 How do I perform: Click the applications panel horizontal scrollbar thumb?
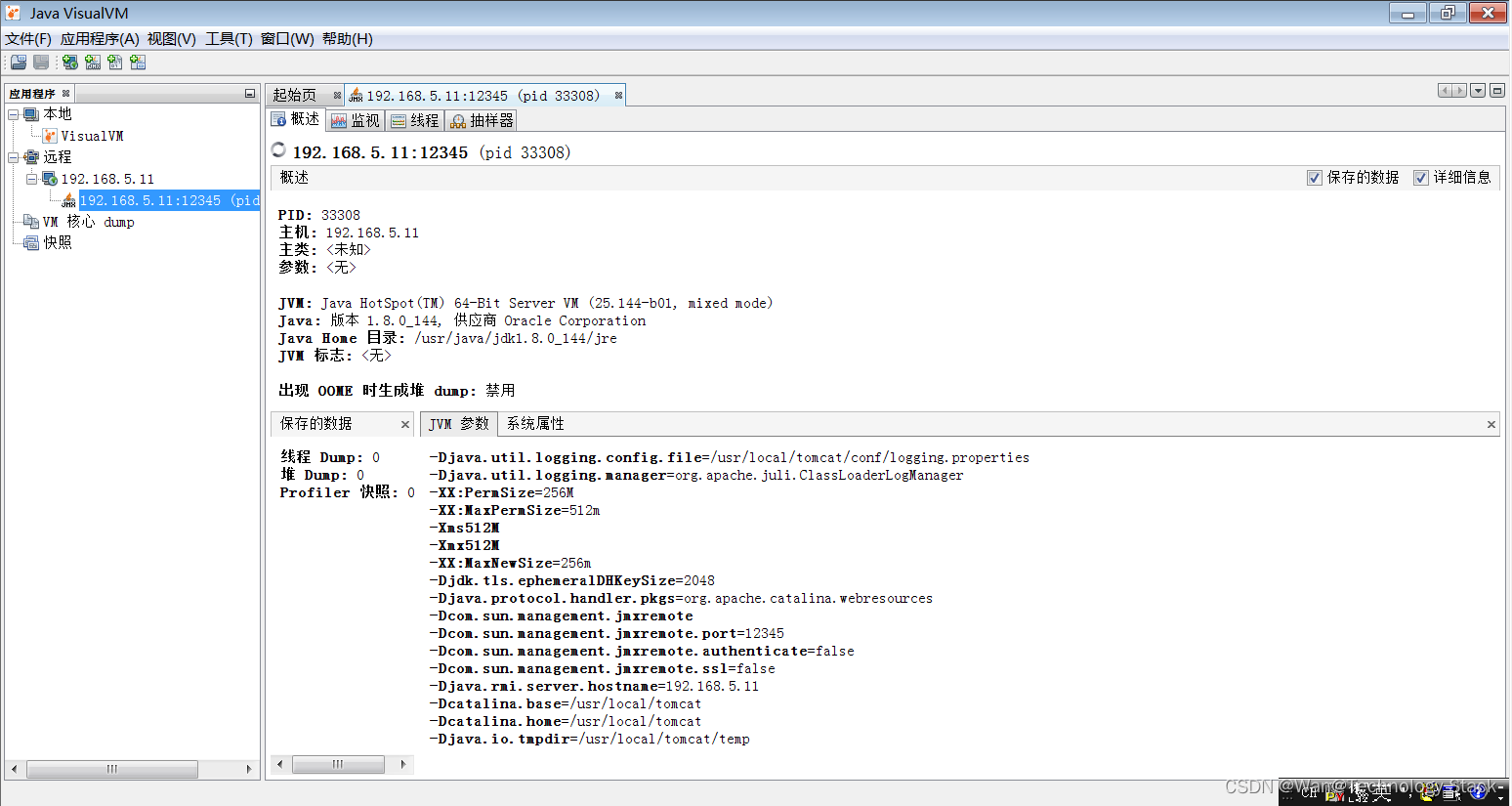[112, 770]
